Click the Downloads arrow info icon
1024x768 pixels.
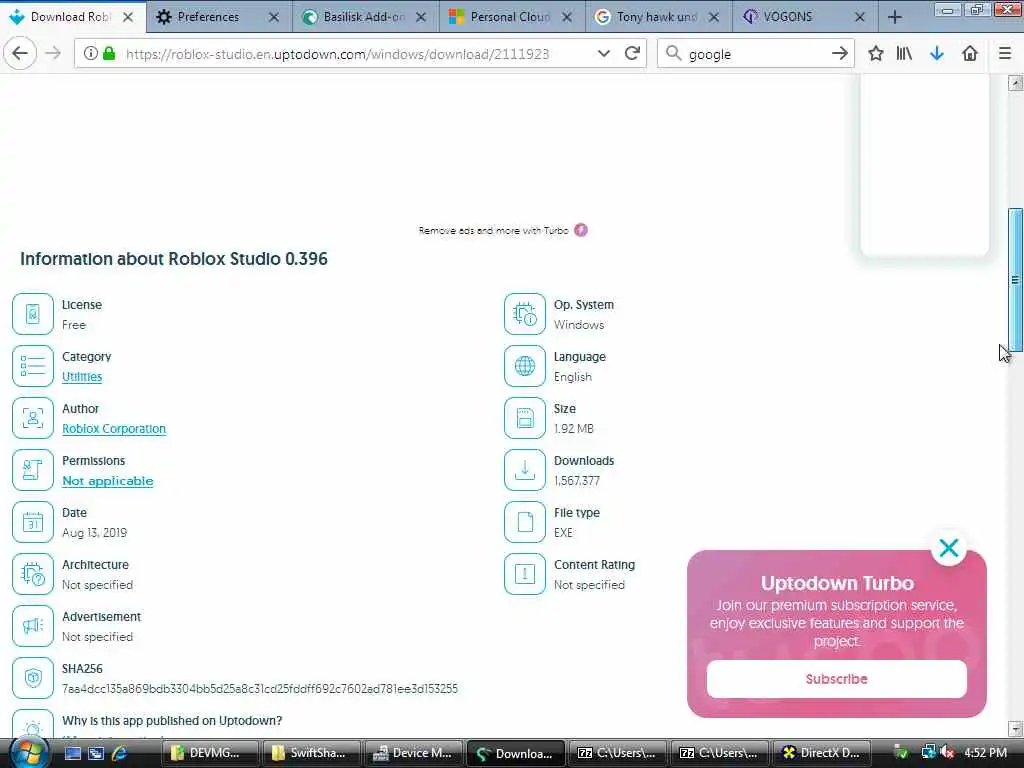click(x=524, y=470)
